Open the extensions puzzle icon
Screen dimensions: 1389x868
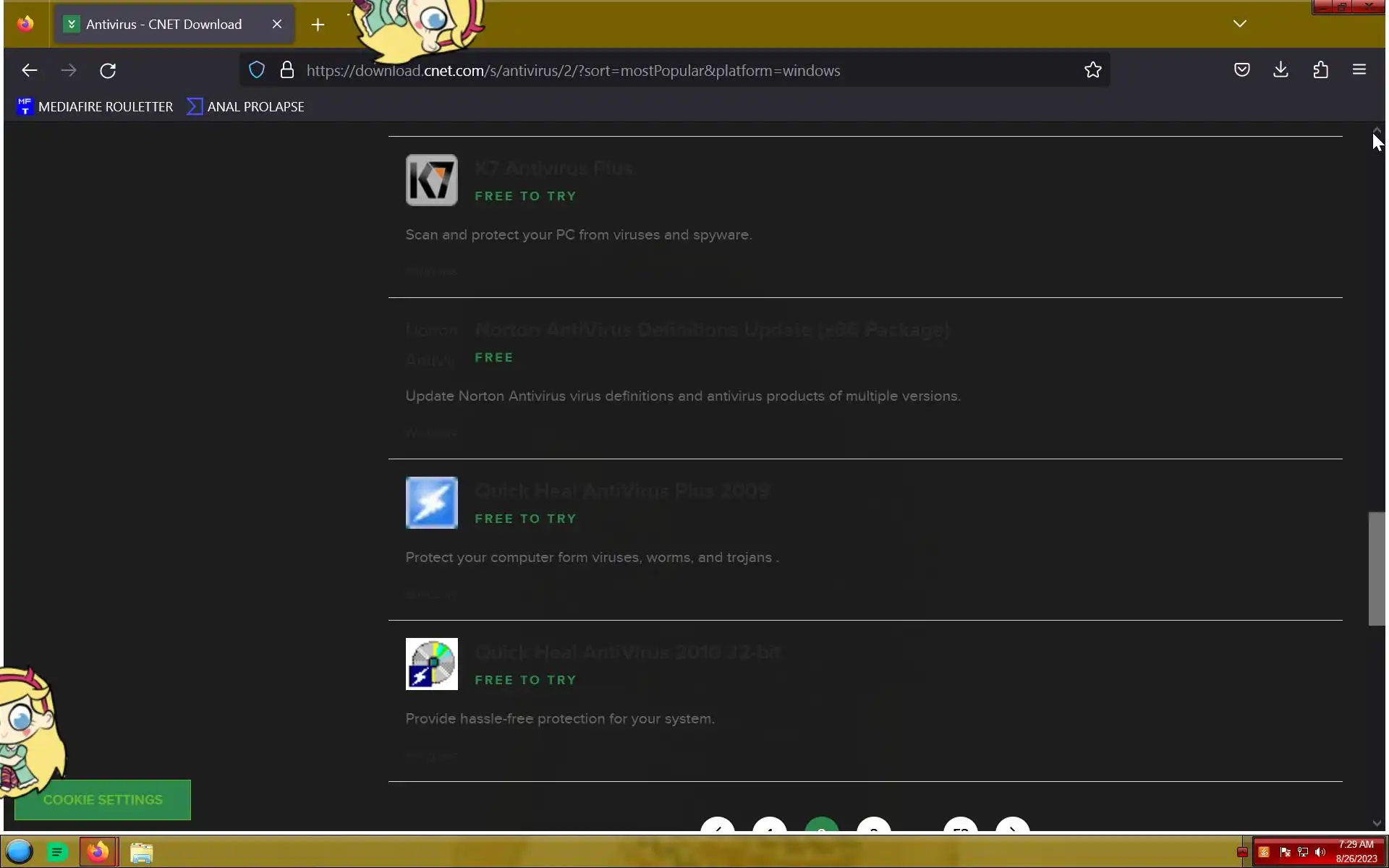pyautogui.click(x=1320, y=70)
